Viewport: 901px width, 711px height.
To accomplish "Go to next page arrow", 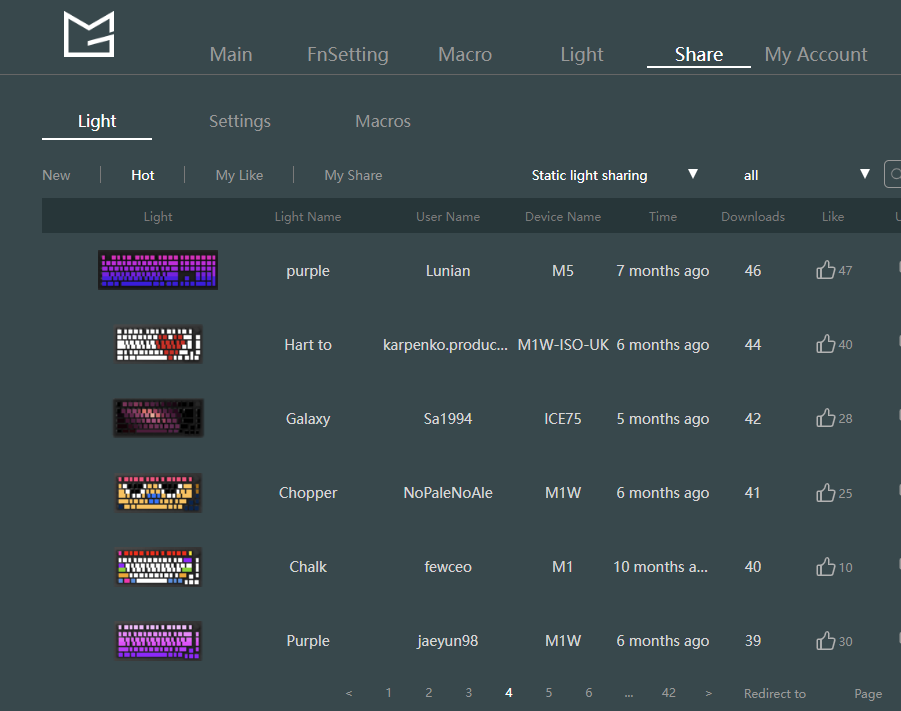I will (x=709, y=693).
